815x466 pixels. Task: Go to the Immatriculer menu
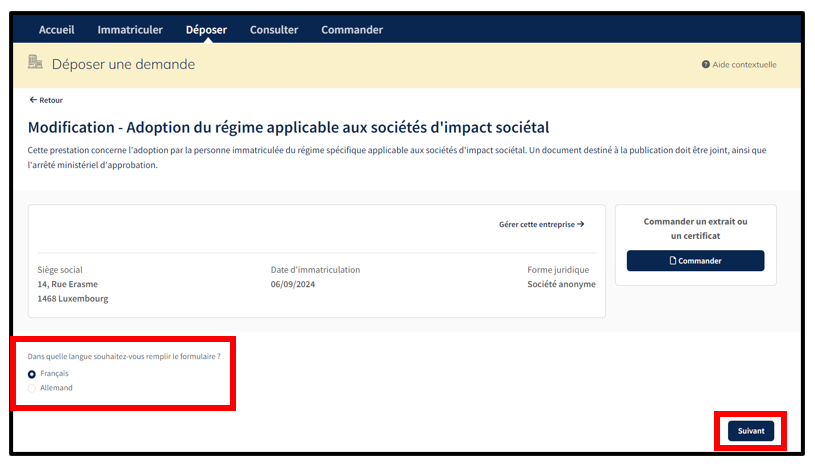click(x=130, y=30)
